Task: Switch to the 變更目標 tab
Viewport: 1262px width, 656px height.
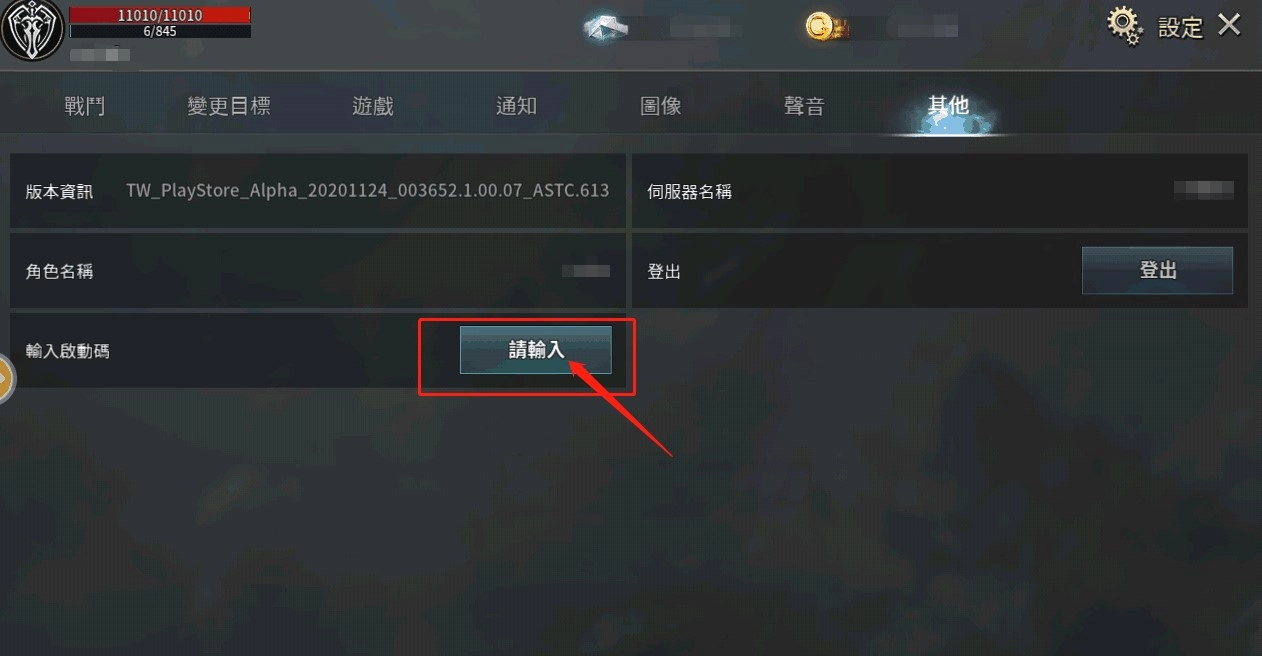Action: point(229,106)
